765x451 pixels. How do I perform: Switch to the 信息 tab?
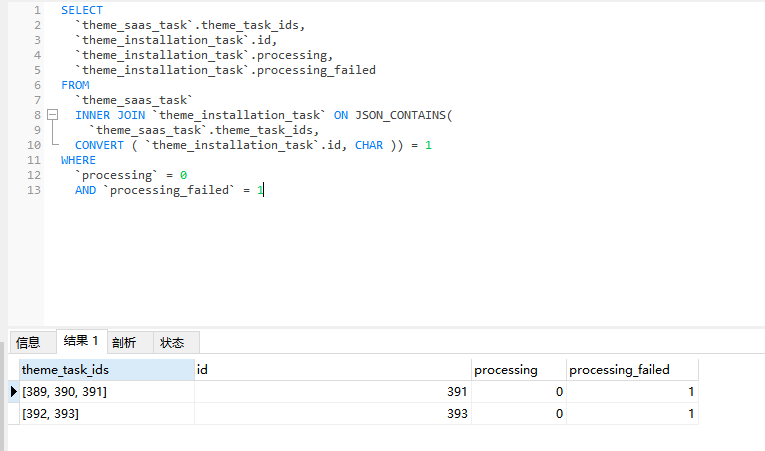point(28,342)
